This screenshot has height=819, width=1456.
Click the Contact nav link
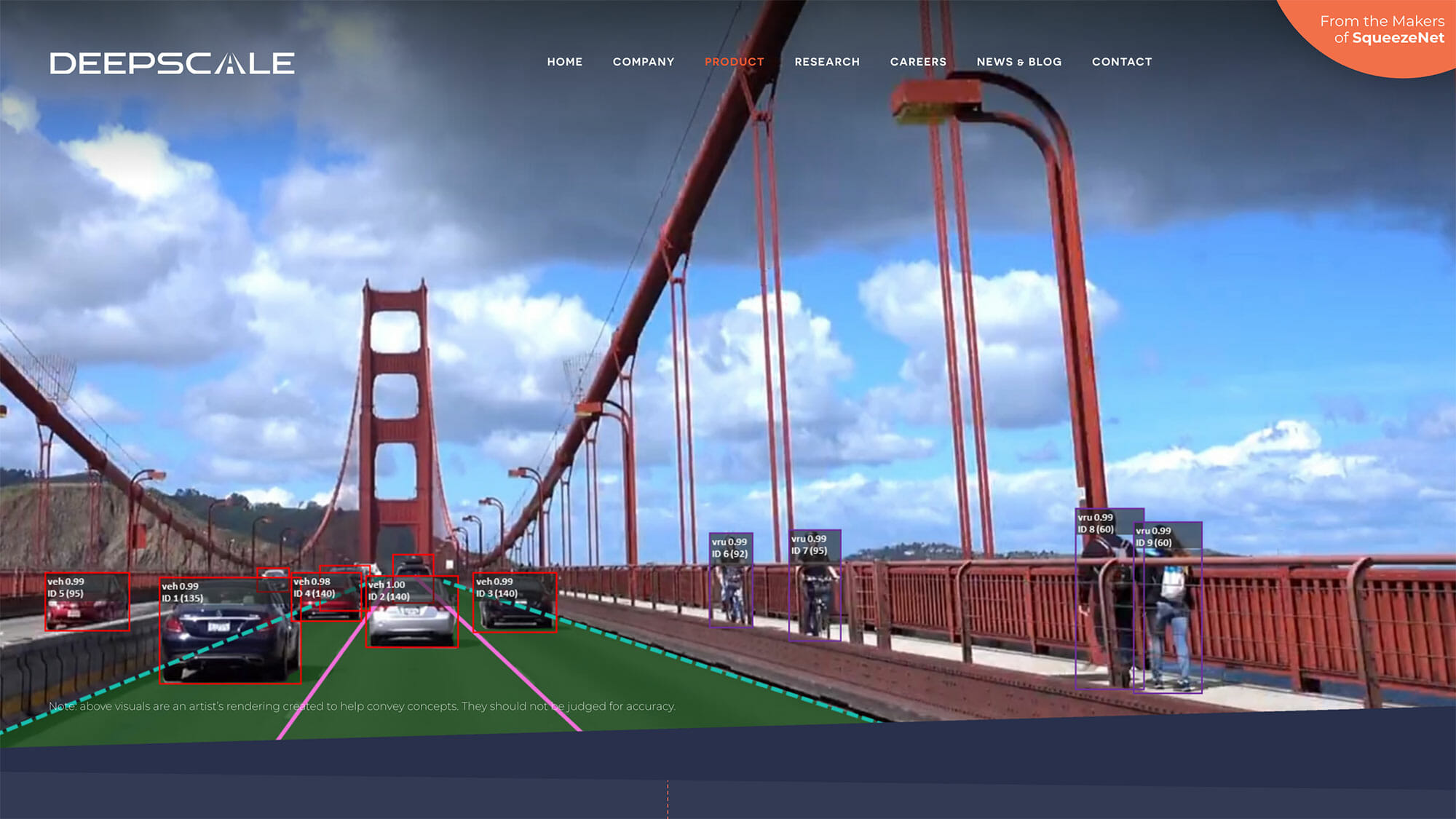(1121, 62)
